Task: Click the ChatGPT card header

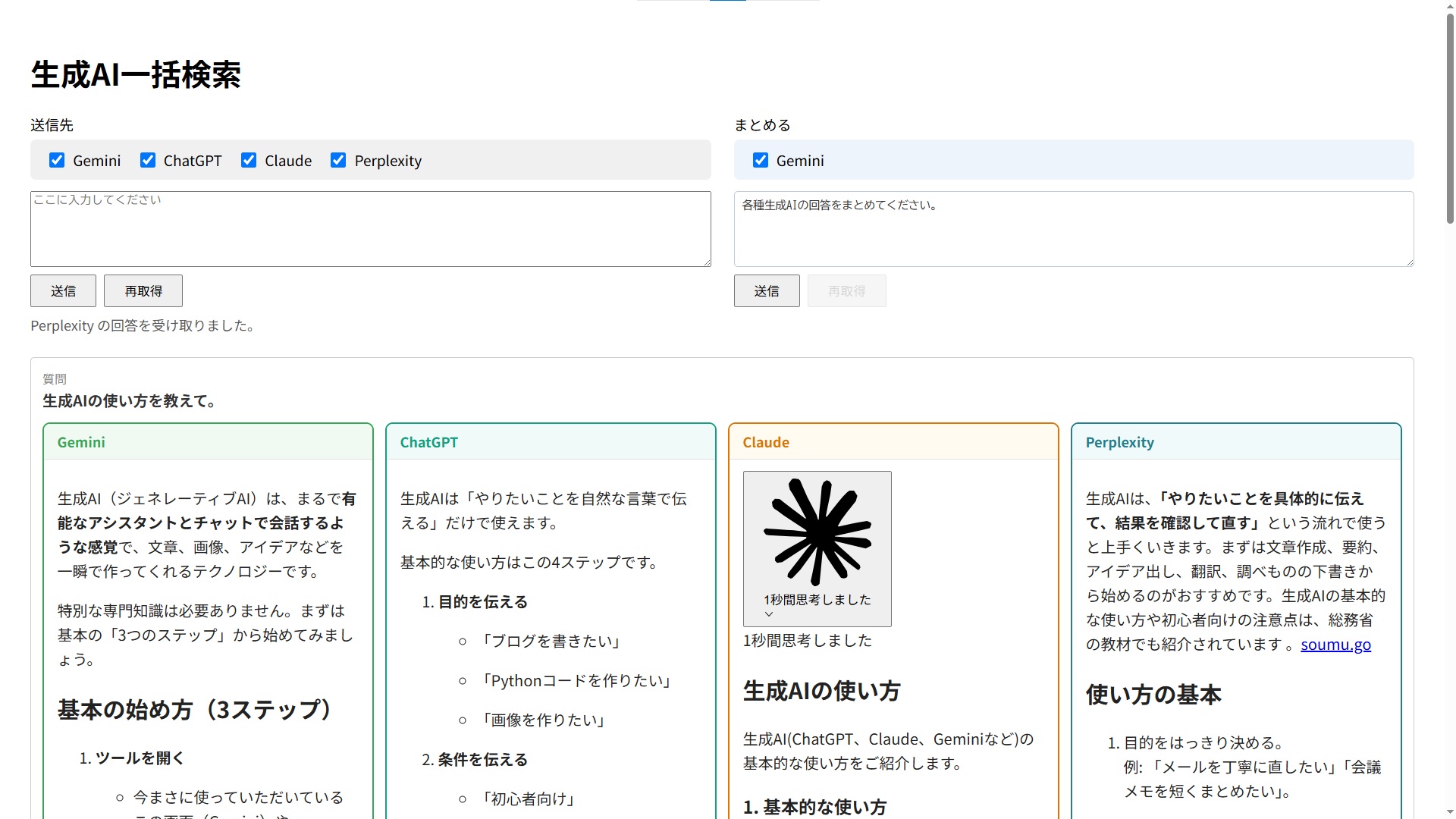Action: [x=551, y=442]
